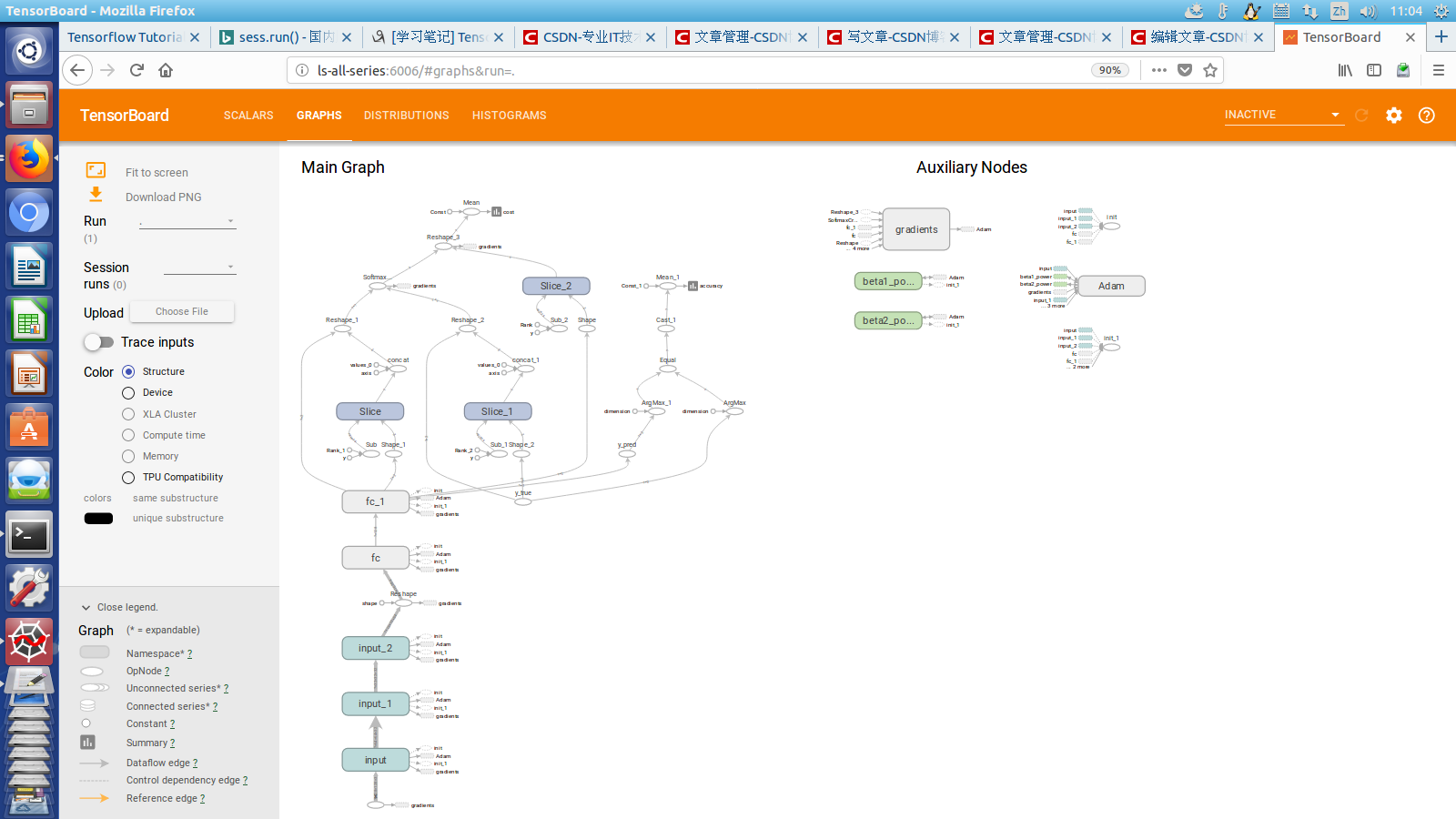This screenshot has width=1456, height=819.
Task: Open the Session runs dropdown
Action: pyautogui.click(x=200, y=268)
